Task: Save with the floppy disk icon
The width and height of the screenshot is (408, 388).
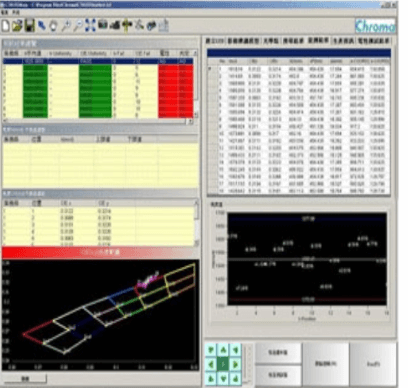Action: pos(30,26)
